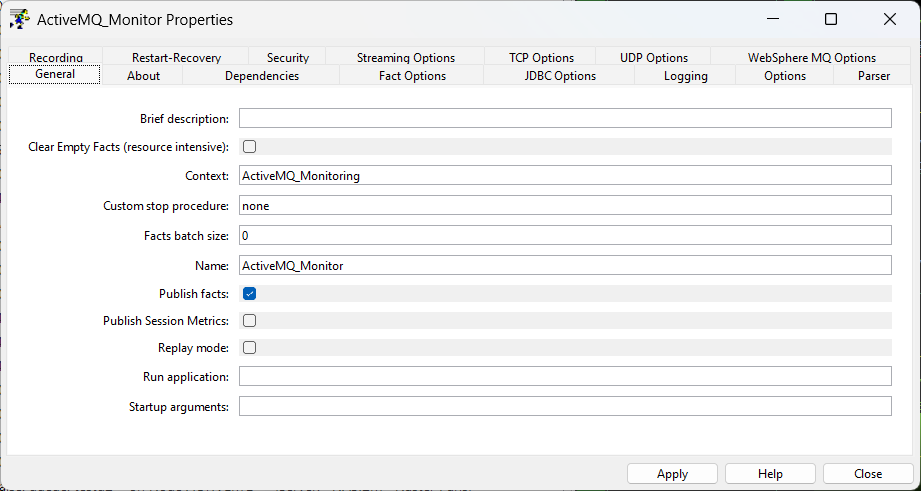Viewport: 921px width, 491px height.
Task: Open the Restart-Recovery tab
Action: click(176, 57)
